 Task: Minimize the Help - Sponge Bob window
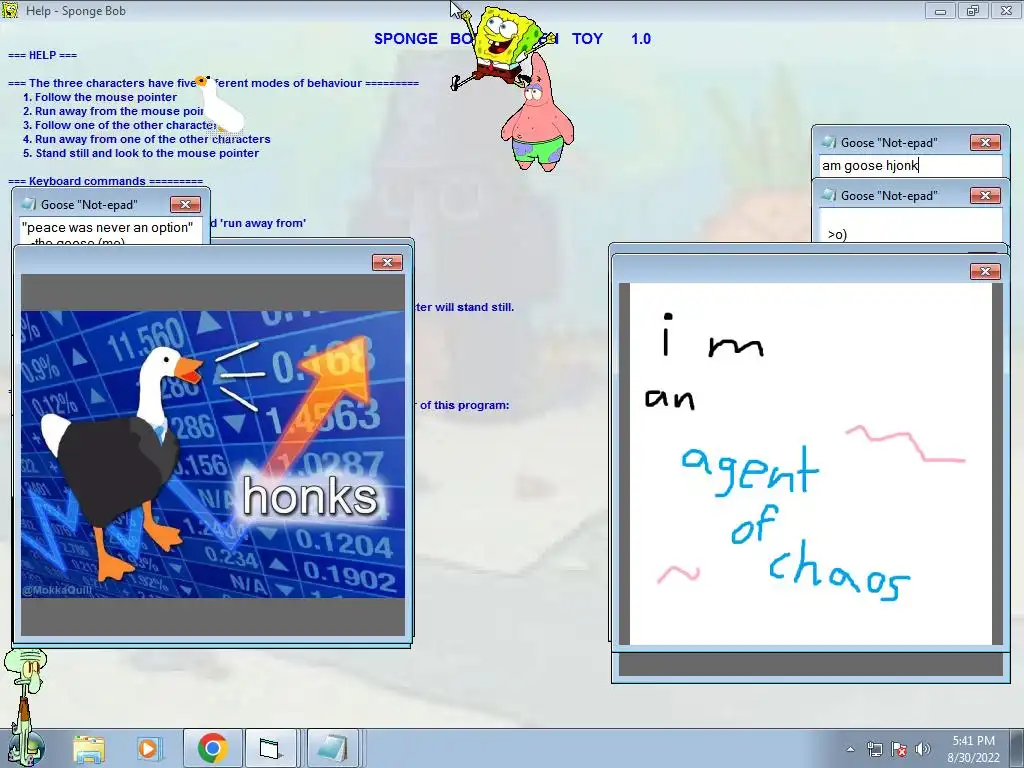point(940,10)
